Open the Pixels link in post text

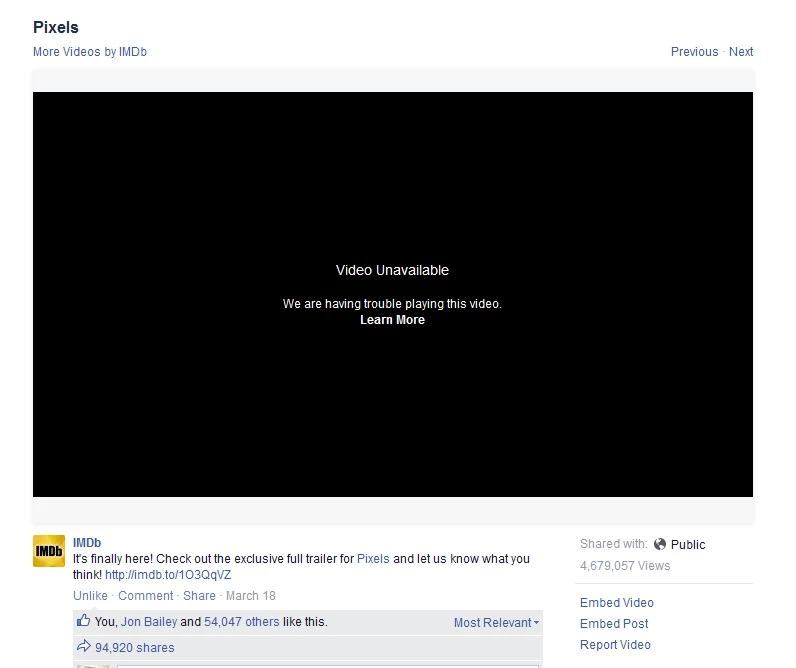pos(373,559)
